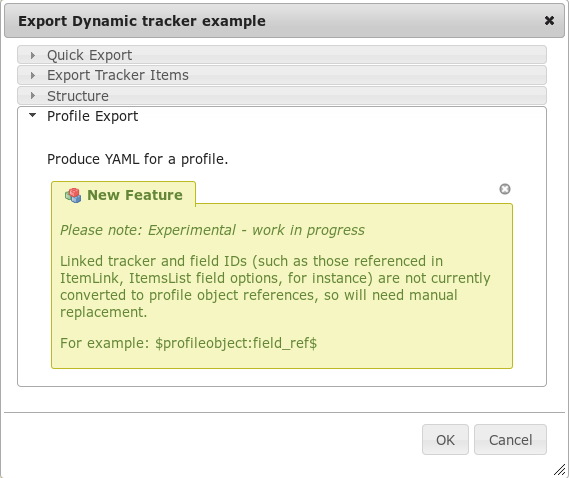Click the Profile Export header label
This screenshot has height=478, width=569.
pyautogui.click(x=93, y=117)
